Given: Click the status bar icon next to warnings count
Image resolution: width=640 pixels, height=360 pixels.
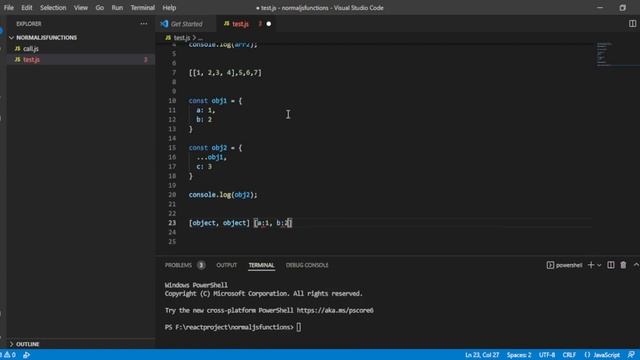Looking at the screenshot, I should (26, 355).
